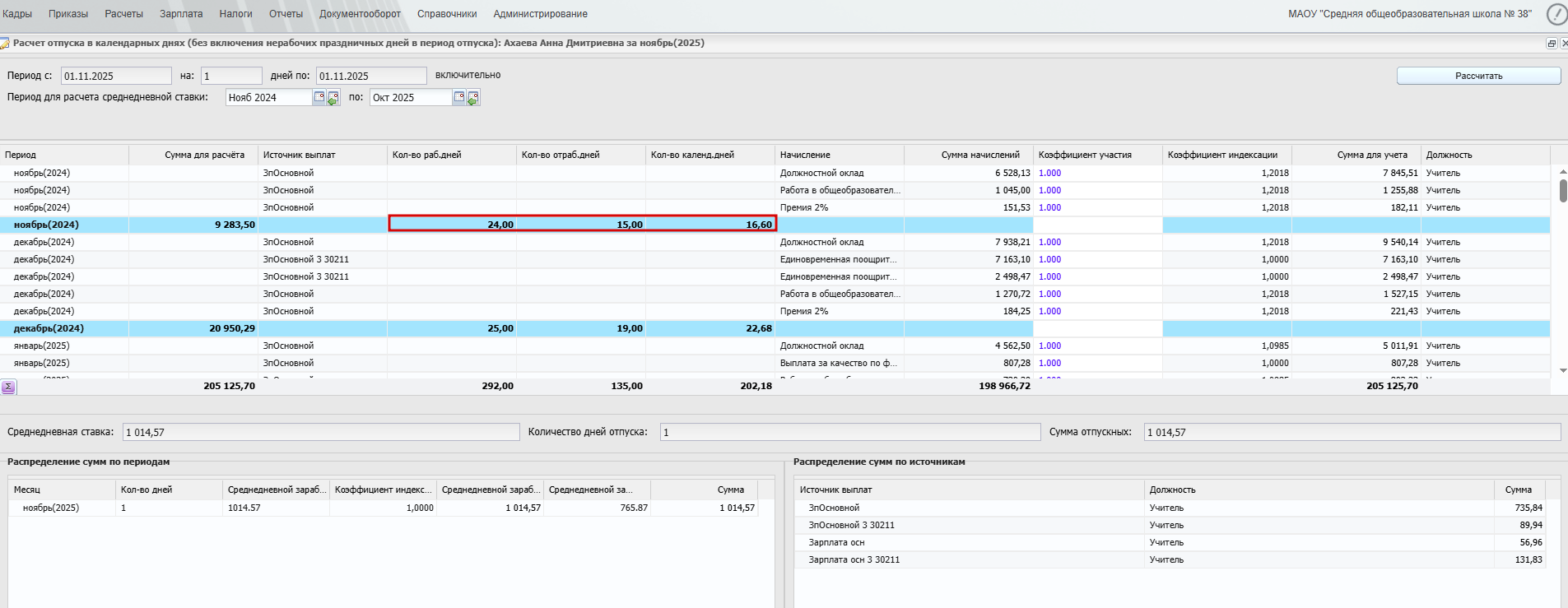Click the notepad icon beside the form title

point(5,44)
